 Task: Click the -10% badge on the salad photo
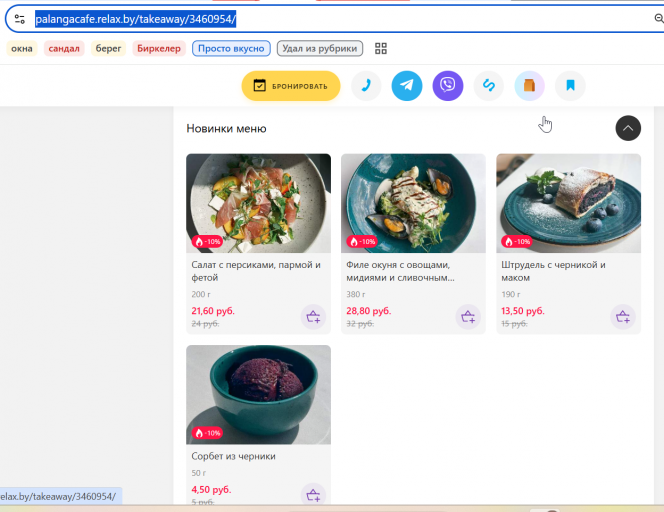click(x=207, y=241)
